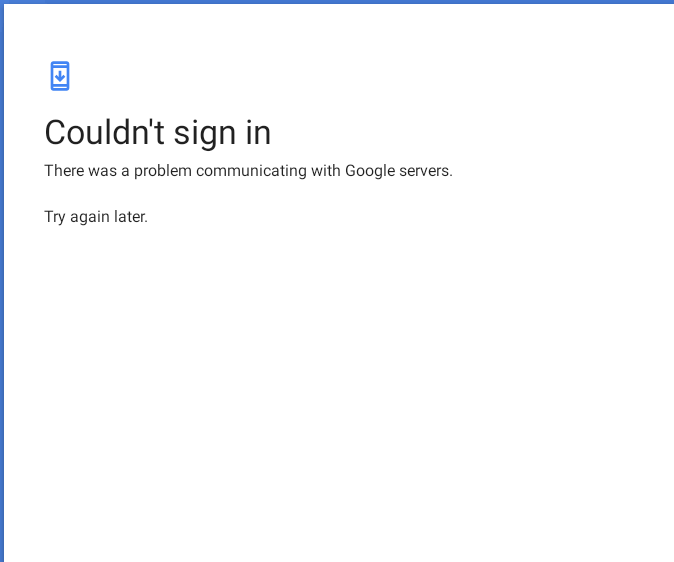Screen dimensions: 674x562
Task: Click the word "Couldn't" in the heading
Action: pos(104,132)
